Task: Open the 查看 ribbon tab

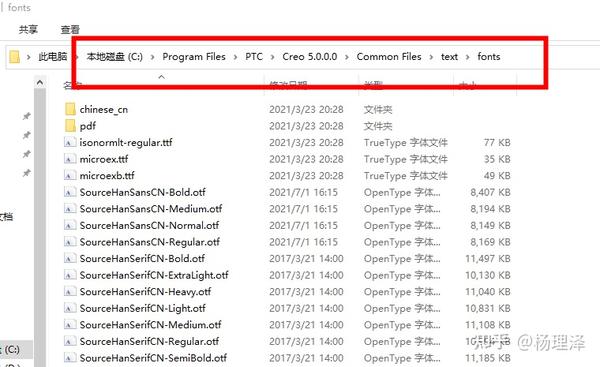Action: click(70, 29)
